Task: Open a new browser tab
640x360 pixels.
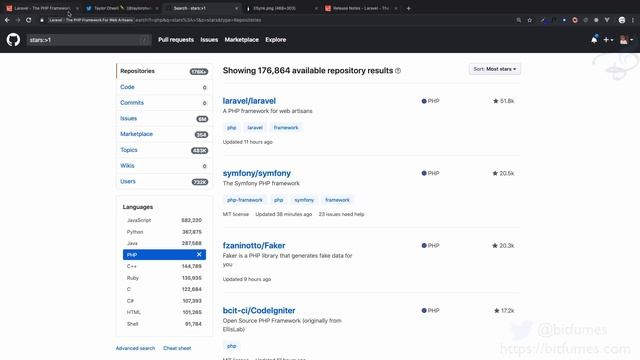Action: [x=408, y=8]
